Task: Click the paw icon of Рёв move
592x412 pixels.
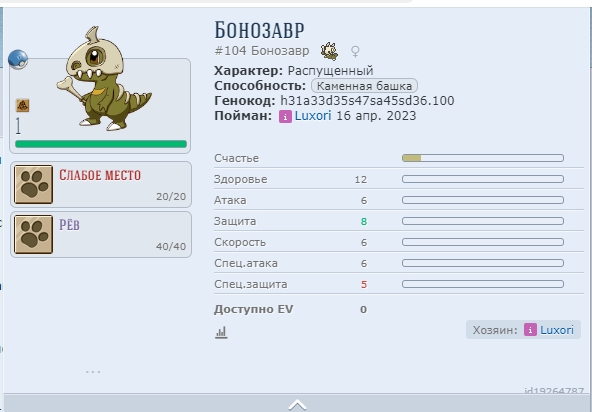Action: coord(34,235)
